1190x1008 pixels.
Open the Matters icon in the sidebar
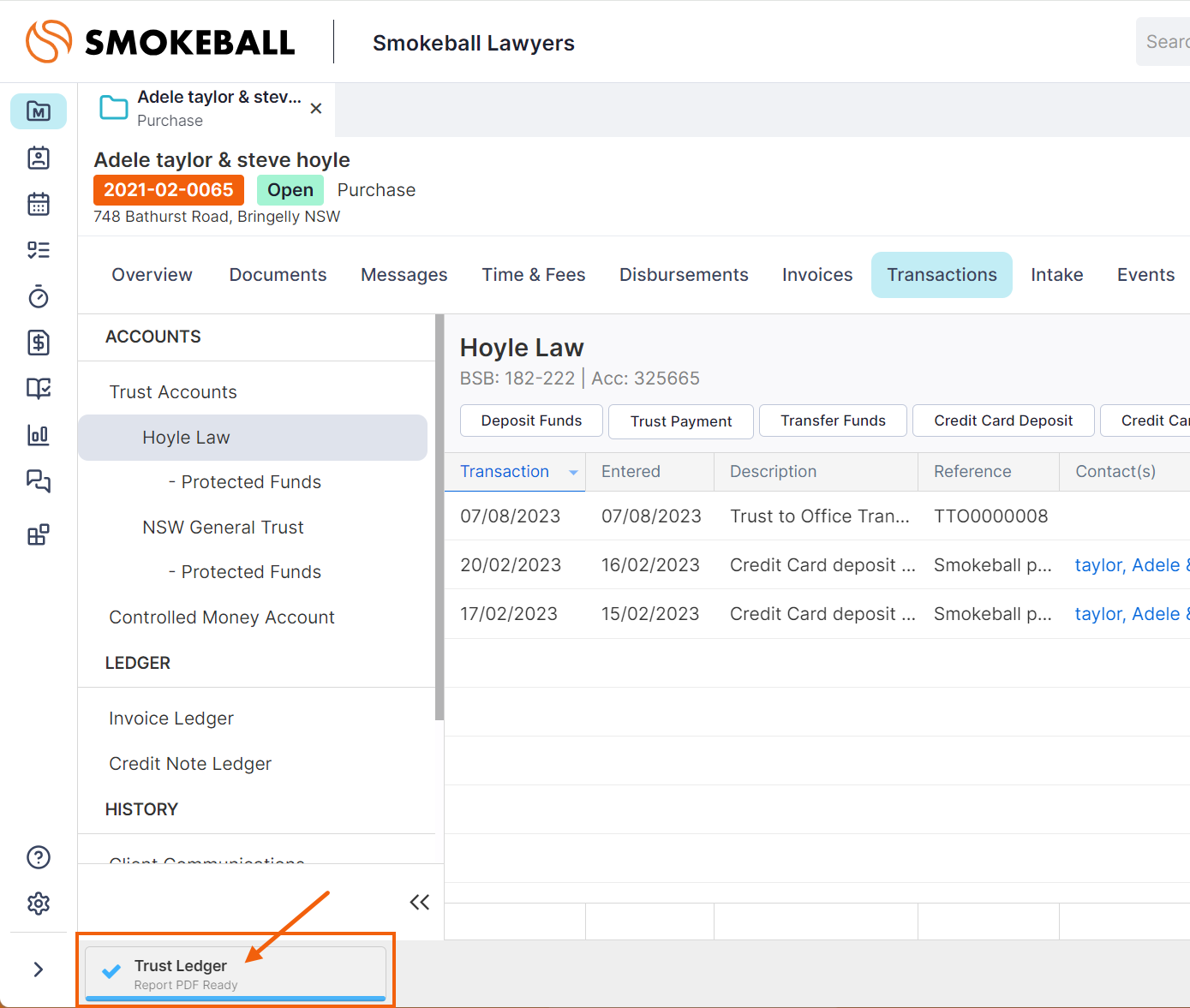coord(39,111)
